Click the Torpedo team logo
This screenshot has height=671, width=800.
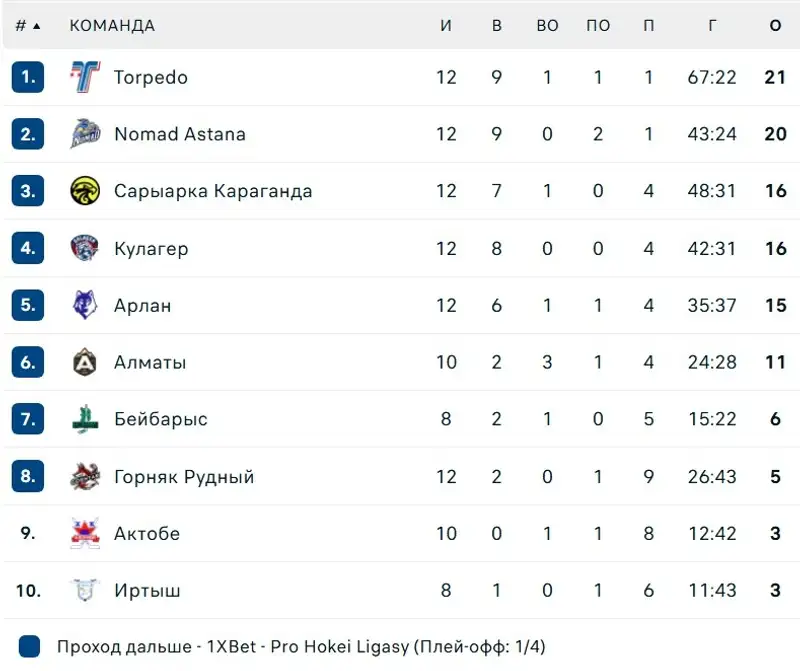pos(85,77)
